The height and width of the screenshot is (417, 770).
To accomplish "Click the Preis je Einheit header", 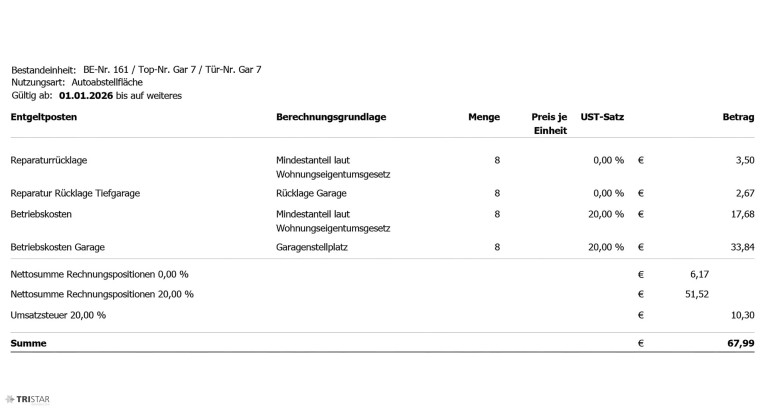I will [550, 123].
